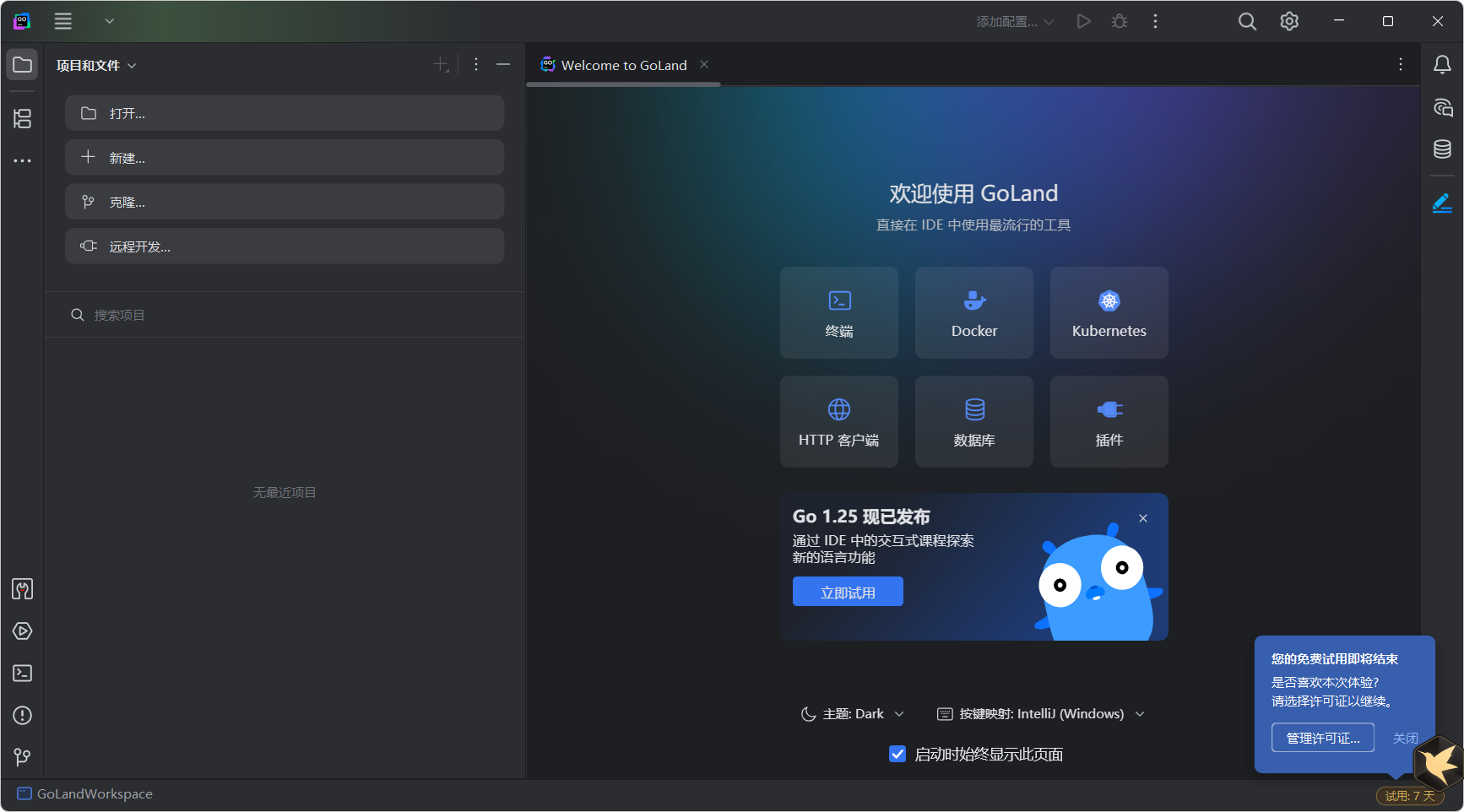This screenshot has width=1464, height=812.
Task: Click the blue pencil edit icon in the right sidebar
Action: tap(1442, 203)
